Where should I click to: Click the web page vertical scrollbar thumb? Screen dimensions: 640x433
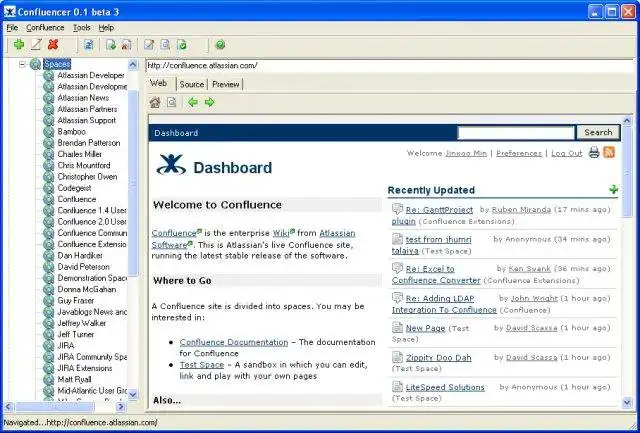click(627, 171)
